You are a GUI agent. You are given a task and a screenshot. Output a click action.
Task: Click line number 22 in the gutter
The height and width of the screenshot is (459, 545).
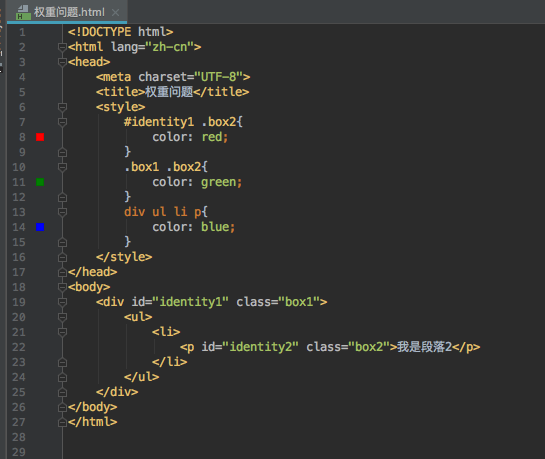[x=19, y=347]
